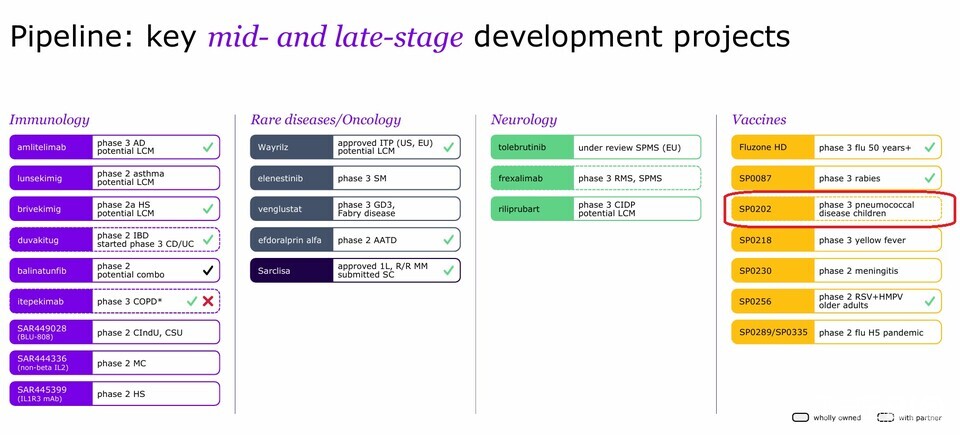Select the purple lunsekimig label
Viewport: 960px width, 435px height.
(50, 178)
